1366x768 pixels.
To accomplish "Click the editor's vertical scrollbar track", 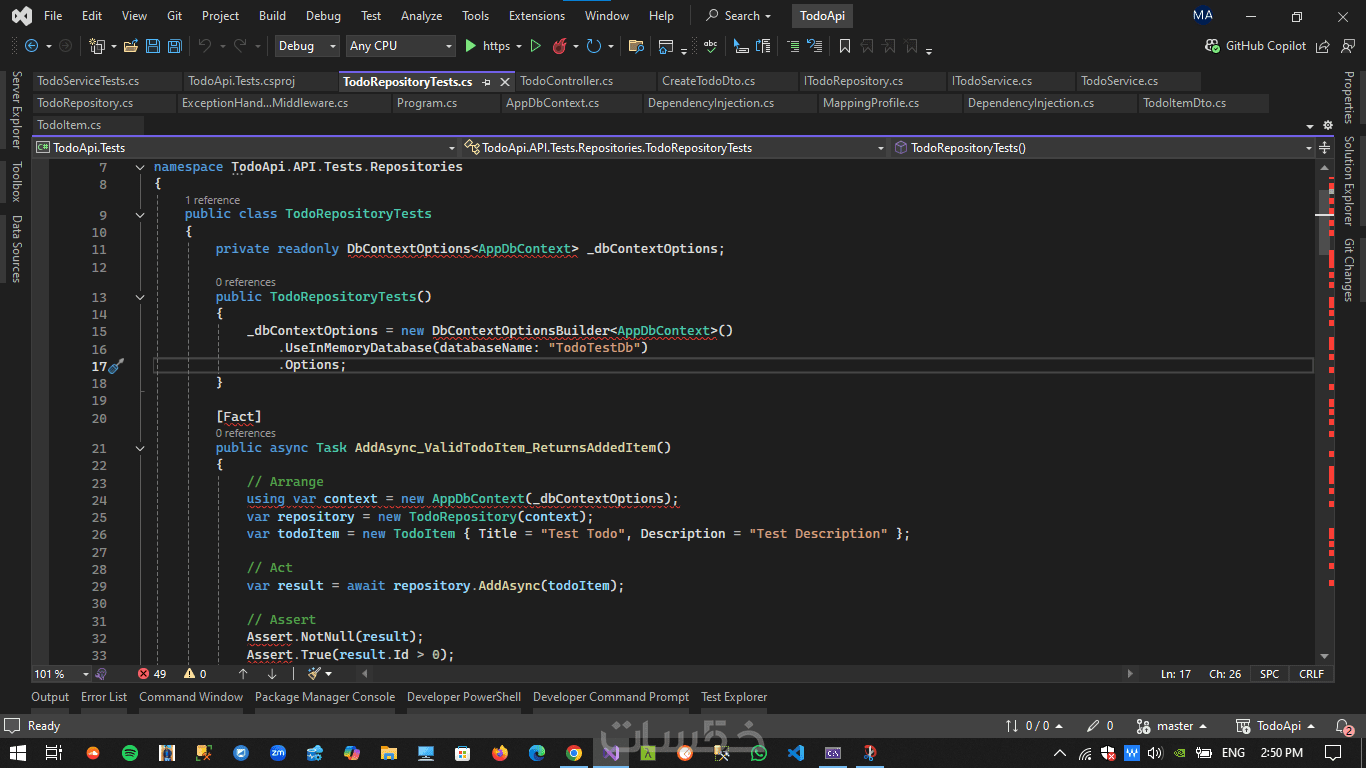I will coord(1324,450).
